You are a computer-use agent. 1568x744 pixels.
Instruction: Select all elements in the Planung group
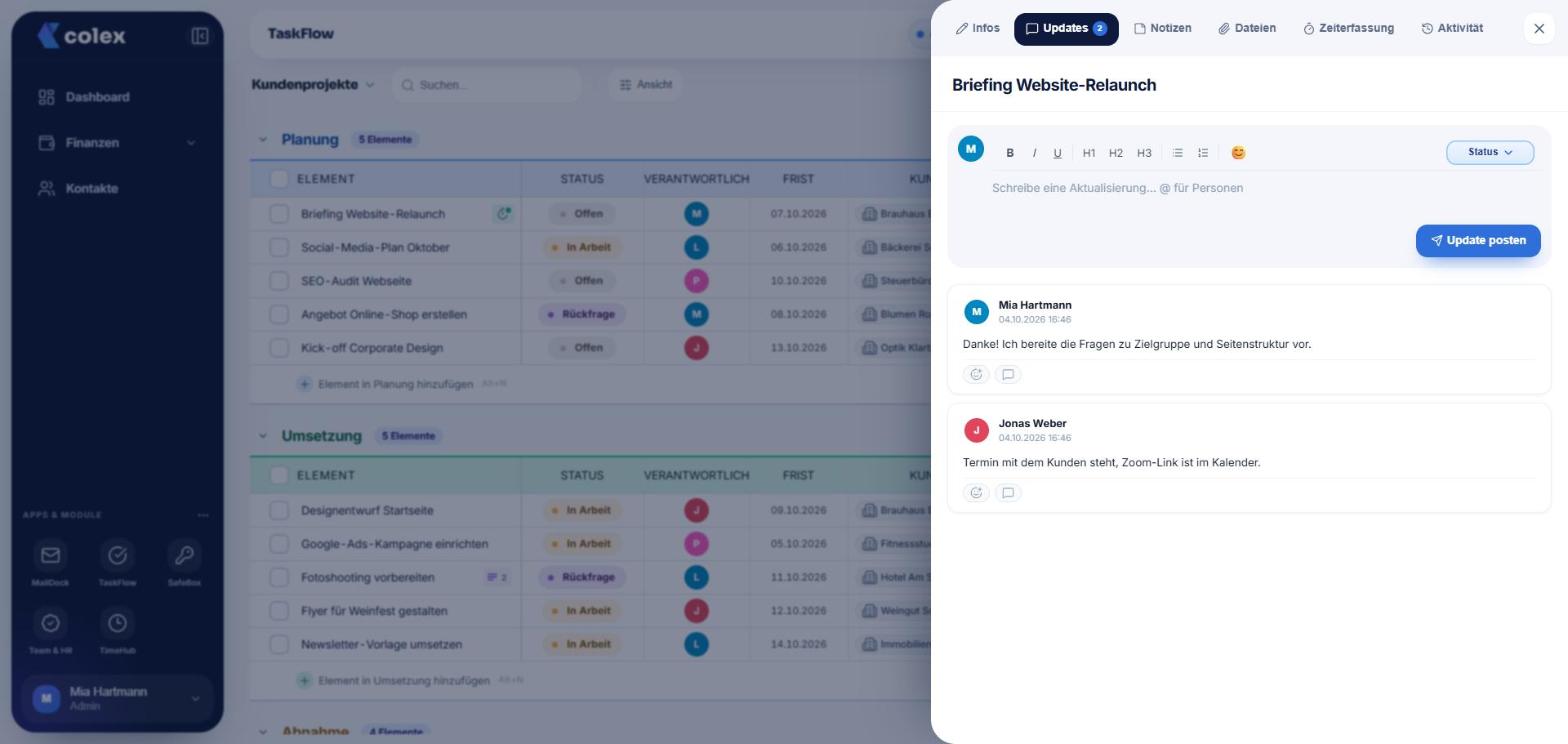point(279,179)
